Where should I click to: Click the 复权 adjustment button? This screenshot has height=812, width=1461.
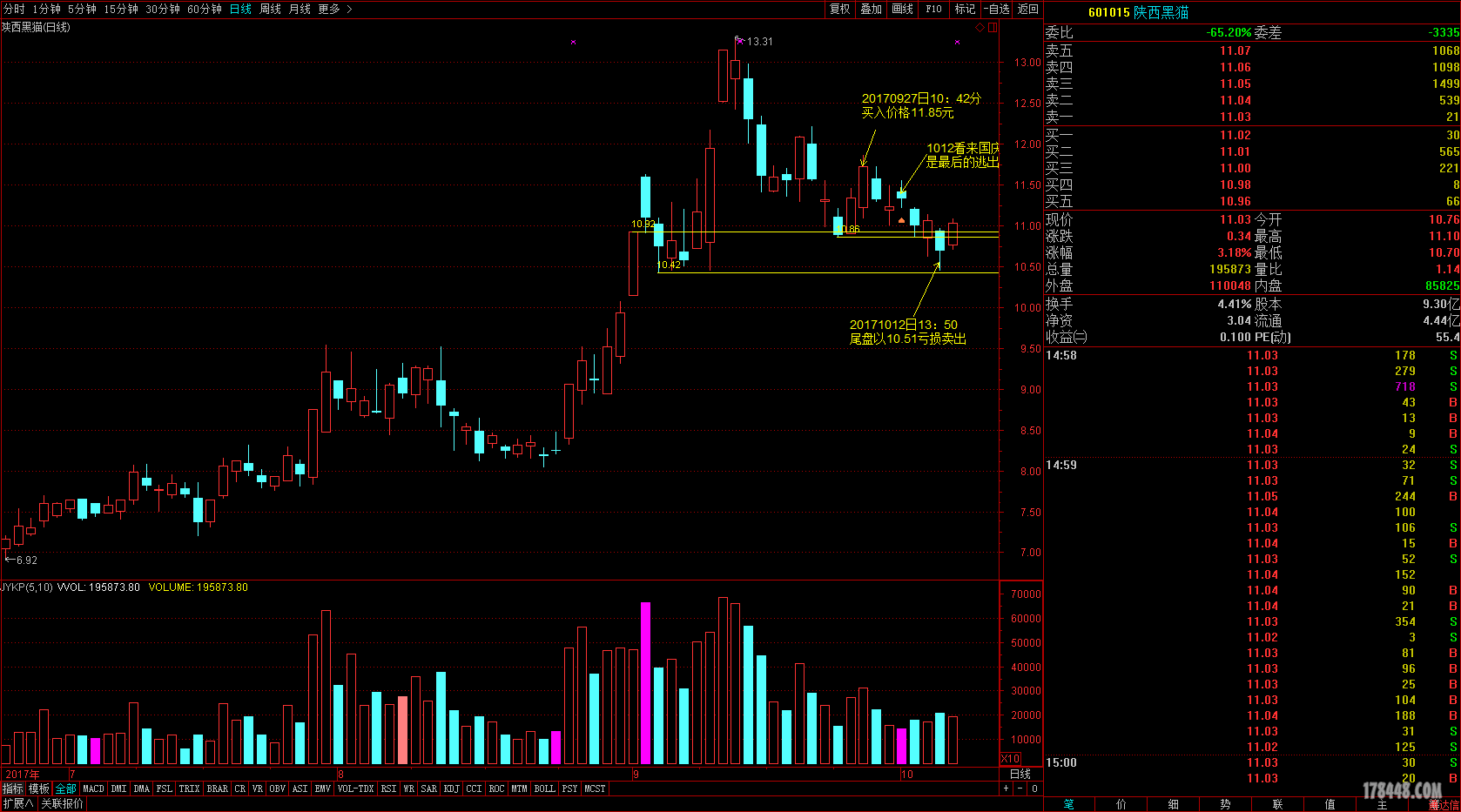(839, 9)
